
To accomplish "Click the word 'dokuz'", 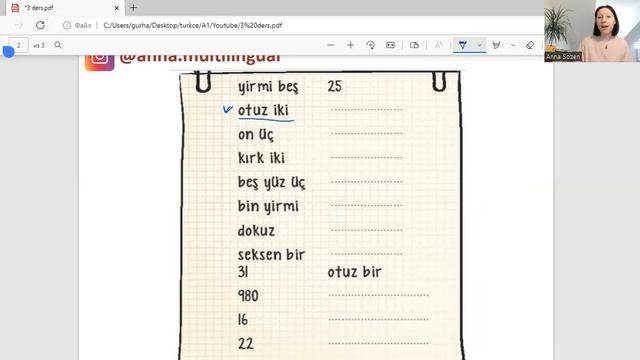I will click(x=256, y=231).
